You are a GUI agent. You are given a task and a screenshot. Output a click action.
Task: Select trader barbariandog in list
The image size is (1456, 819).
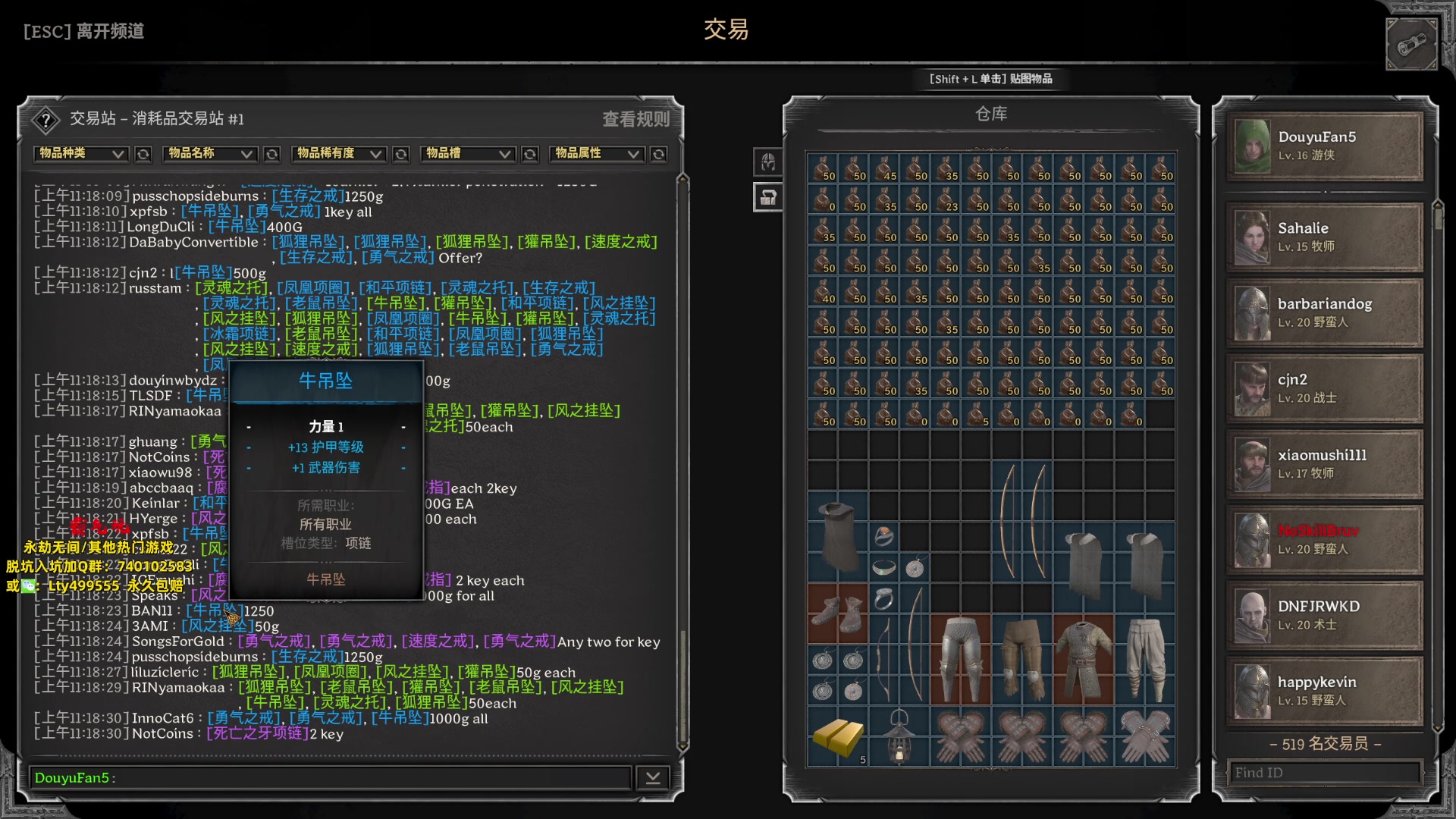[1325, 313]
